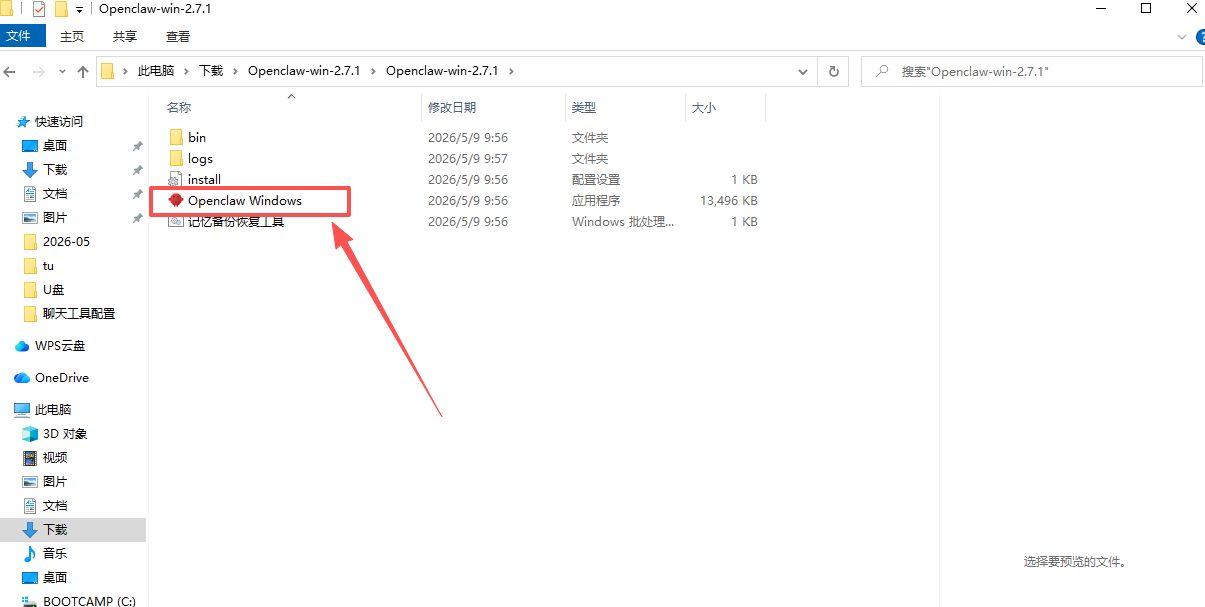Expand the address bar history dropdown
The width and height of the screenshot is (1205, 607).
tap(803, 72)
